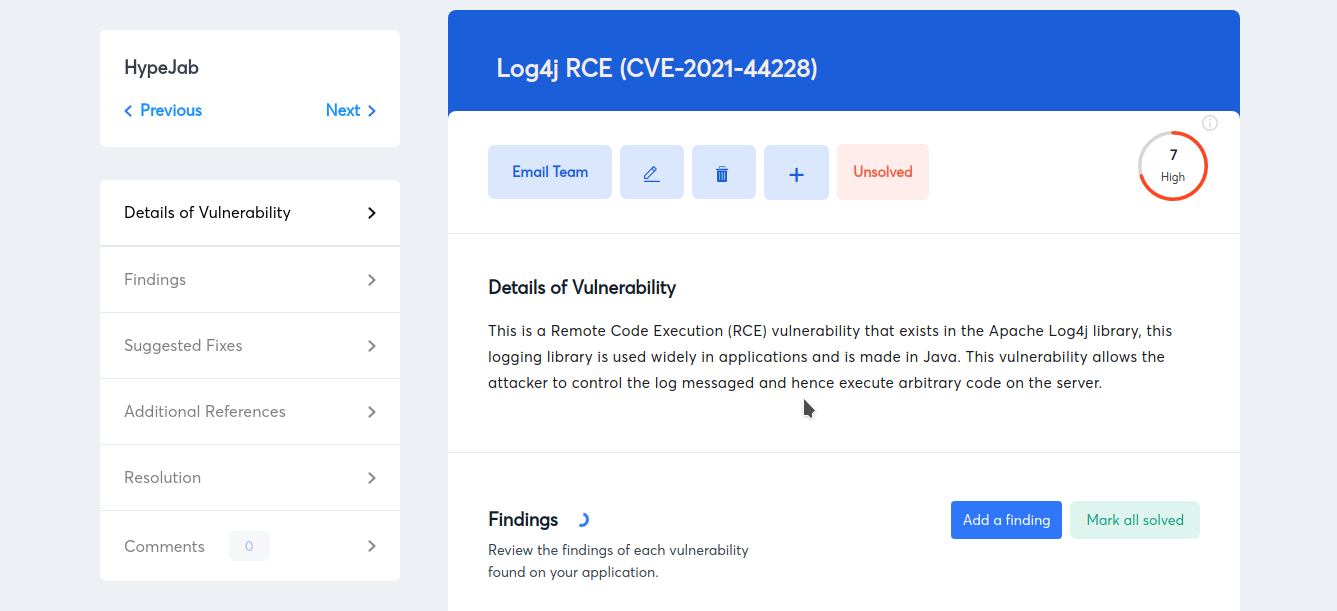Click the Details of Vulnerability content heading
This screenshot has height=611, width=1337.
[x=582, y=288]
